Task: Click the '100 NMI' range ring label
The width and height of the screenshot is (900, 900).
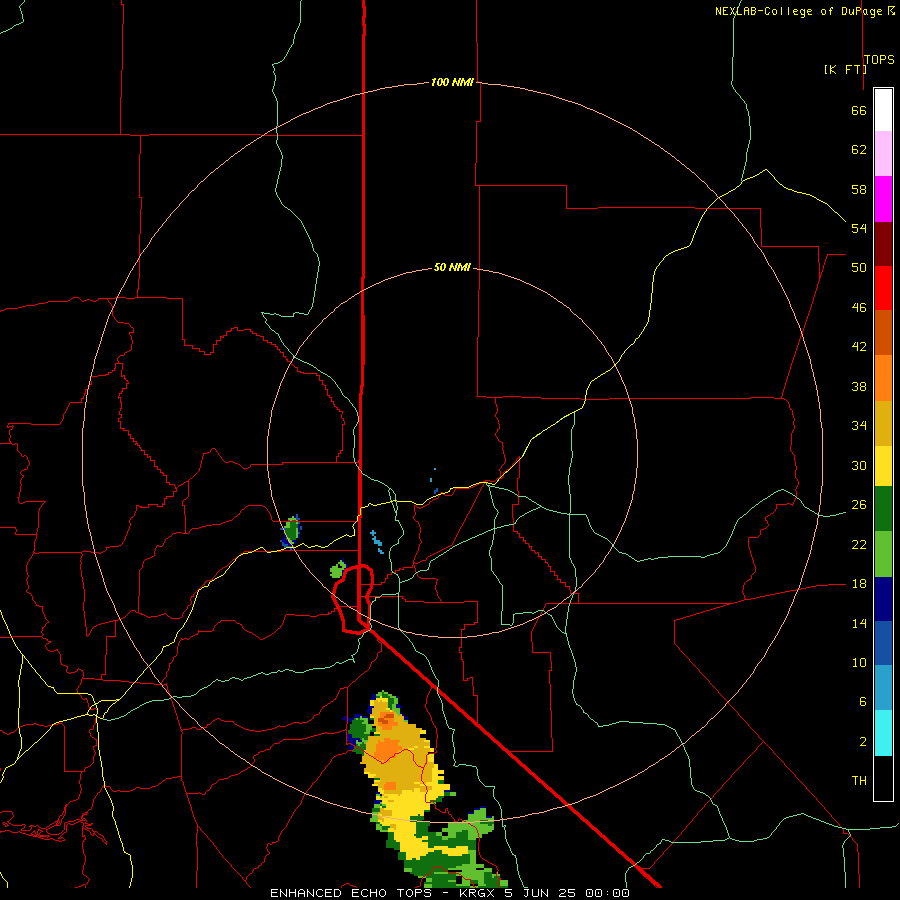Action: pos(452,82)
